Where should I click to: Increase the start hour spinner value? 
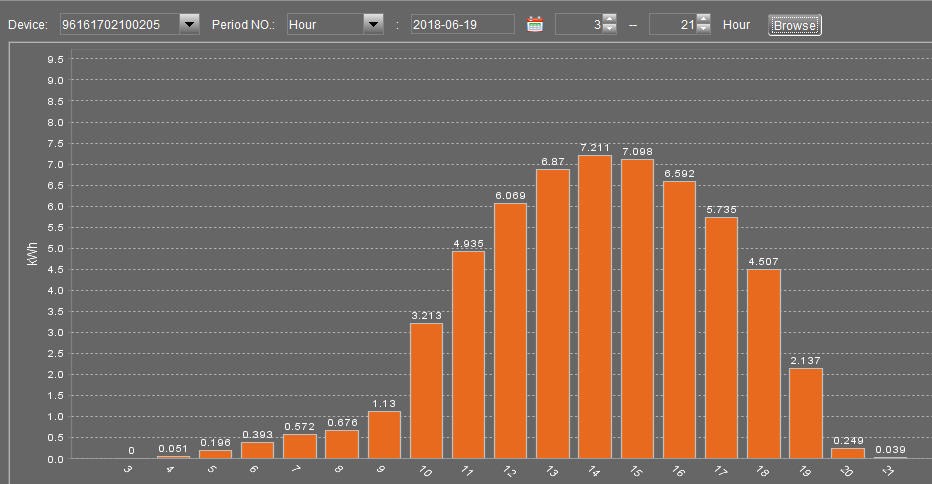(x=610, y=20)
